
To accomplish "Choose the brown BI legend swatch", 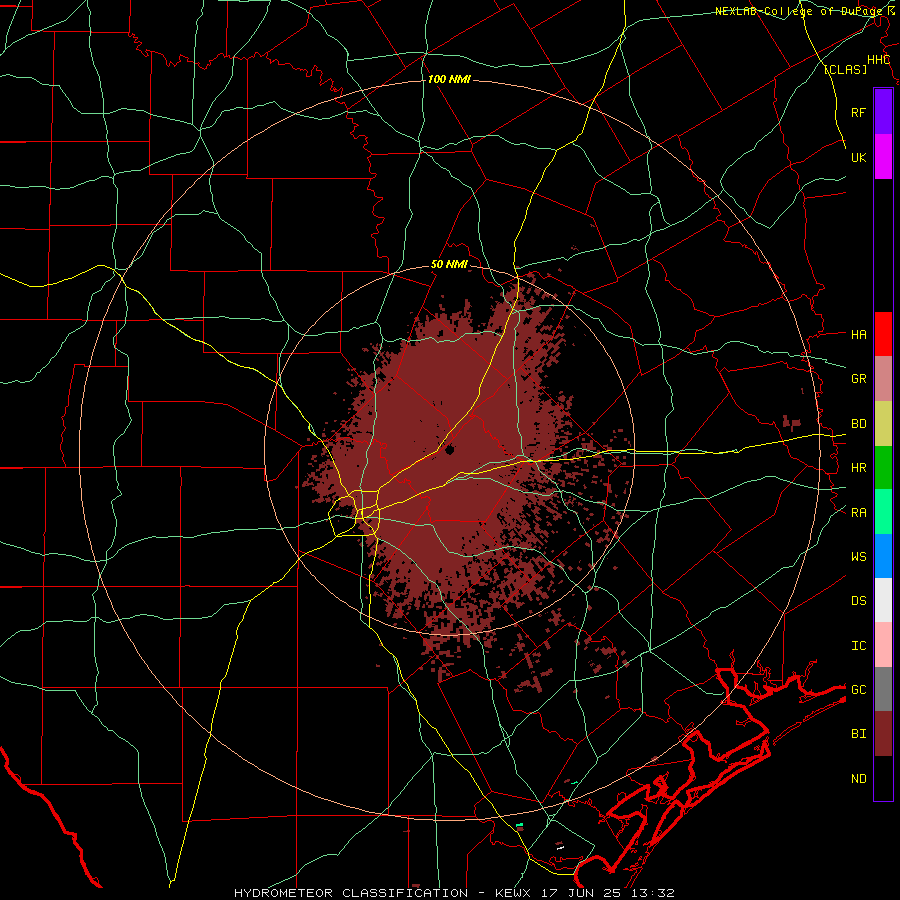I will pos(883,734).
